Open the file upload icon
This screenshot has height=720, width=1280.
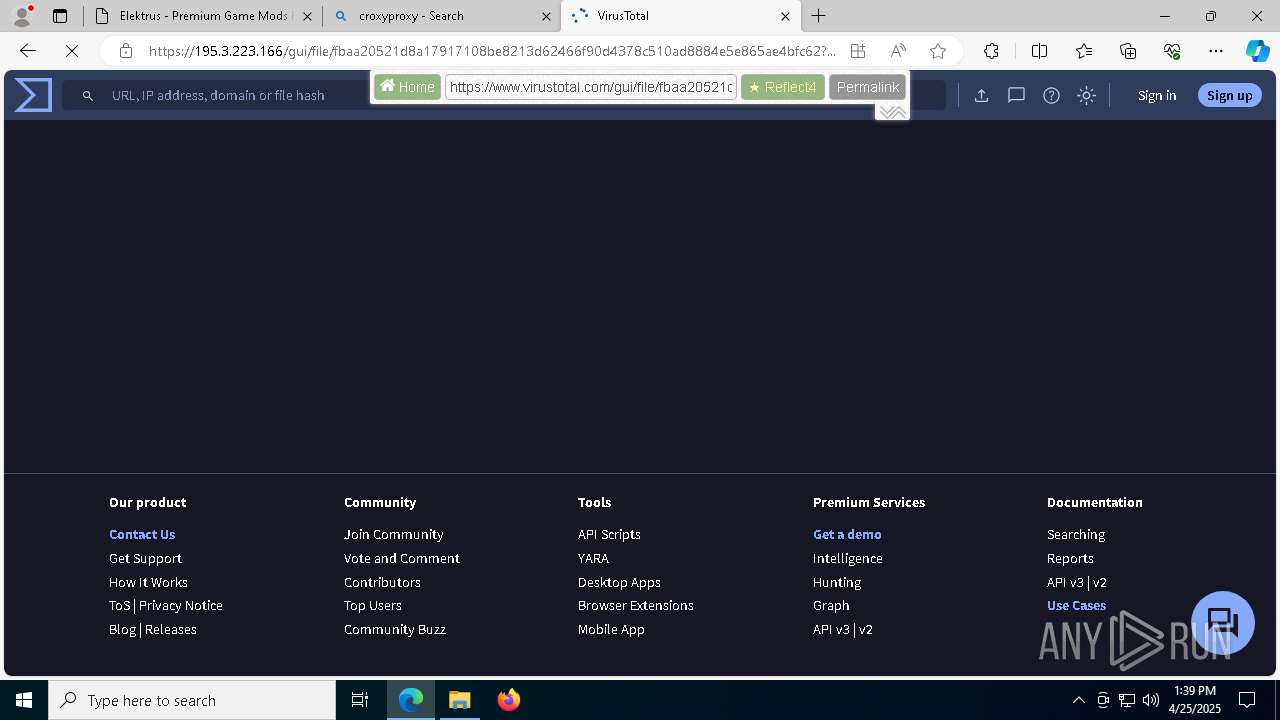pos(982,95)
